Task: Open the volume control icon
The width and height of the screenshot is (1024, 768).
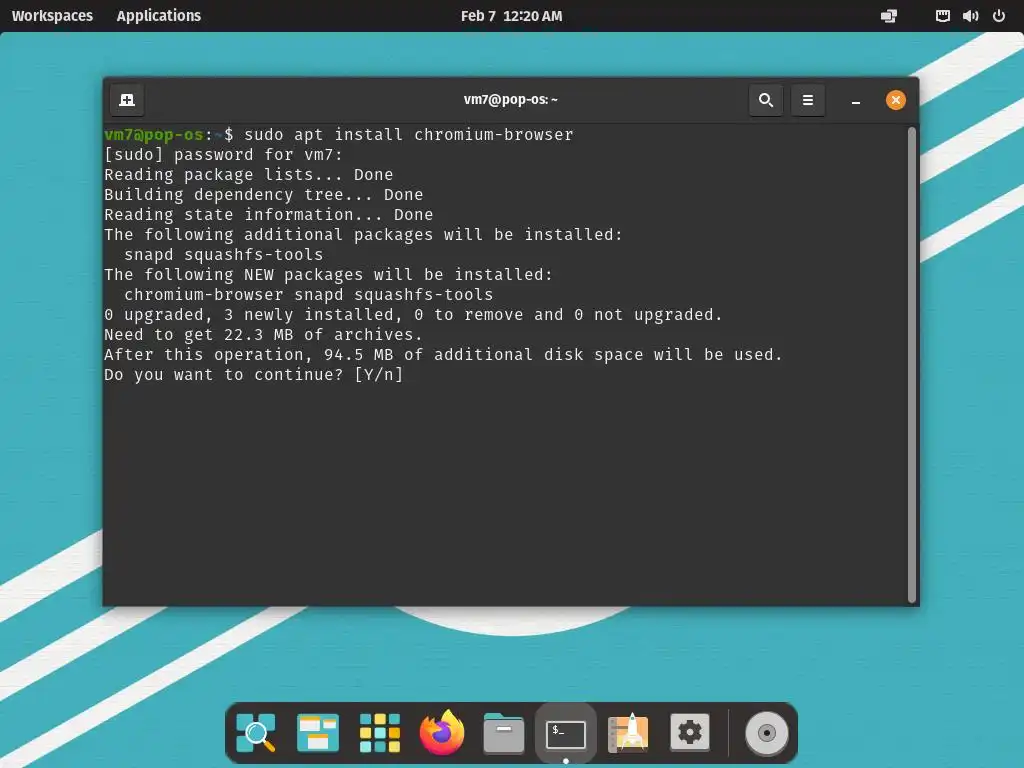Action: [970, 16]
